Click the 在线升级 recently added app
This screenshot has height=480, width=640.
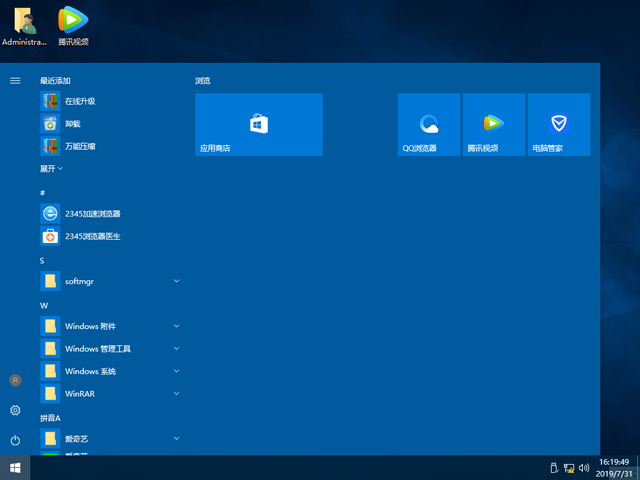point(80,101)
